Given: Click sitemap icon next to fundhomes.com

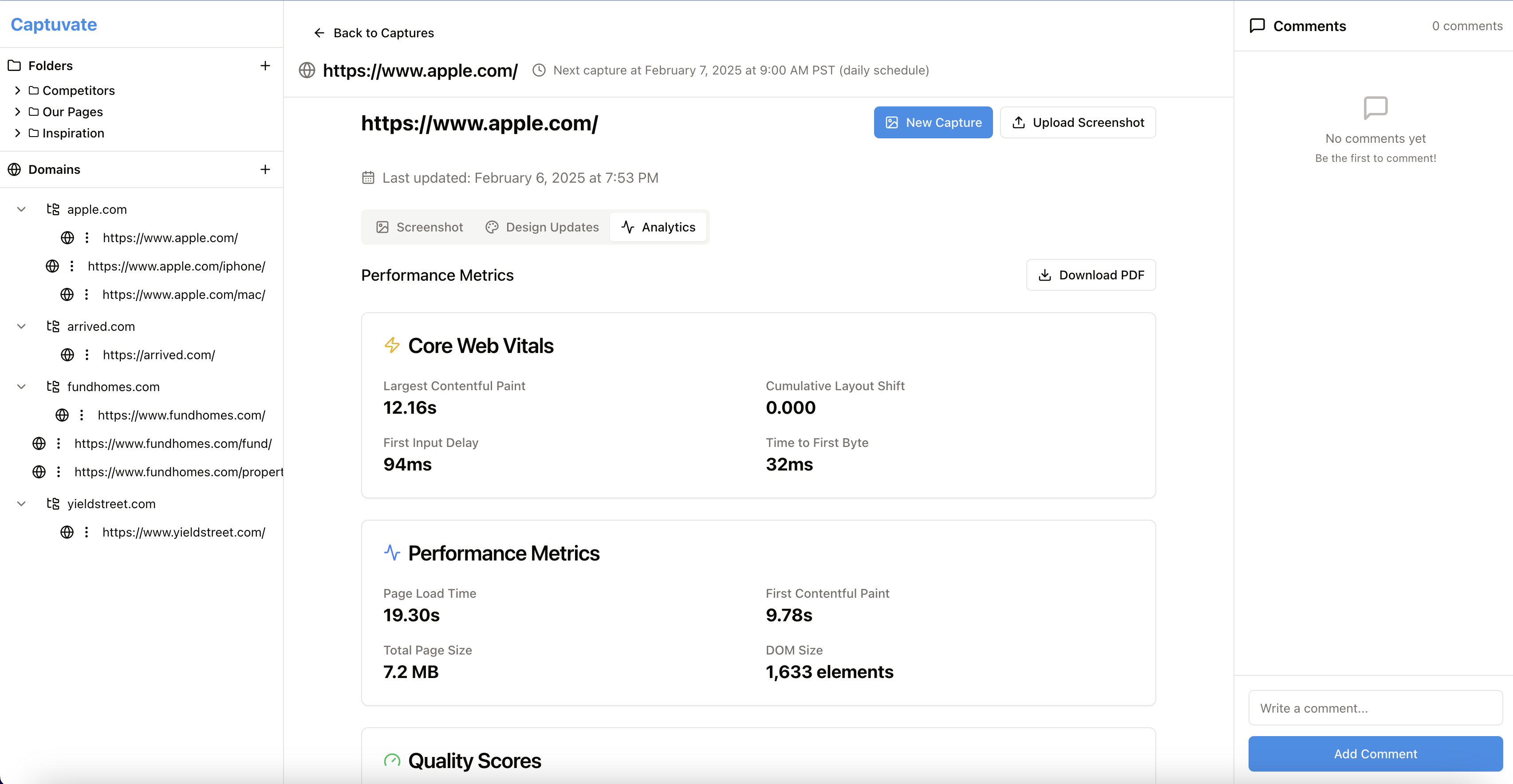Looking at the screenshot, I should click(x=53, y=386).
